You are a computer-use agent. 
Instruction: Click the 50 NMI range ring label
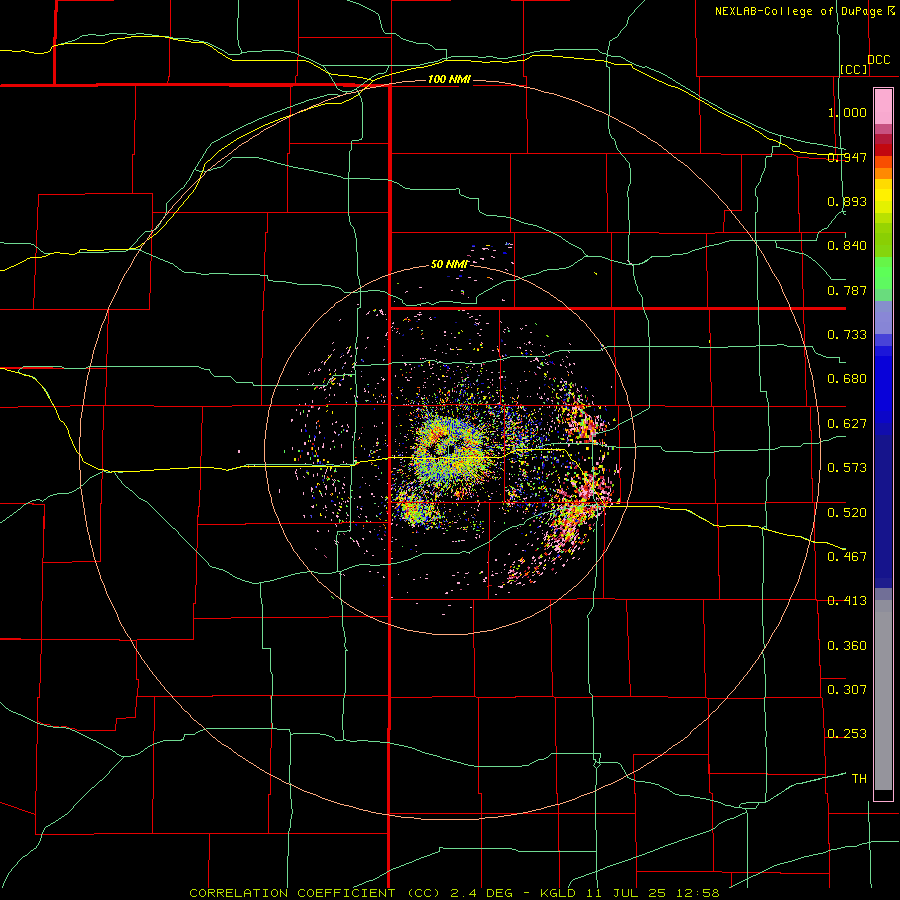pos(449,264)
